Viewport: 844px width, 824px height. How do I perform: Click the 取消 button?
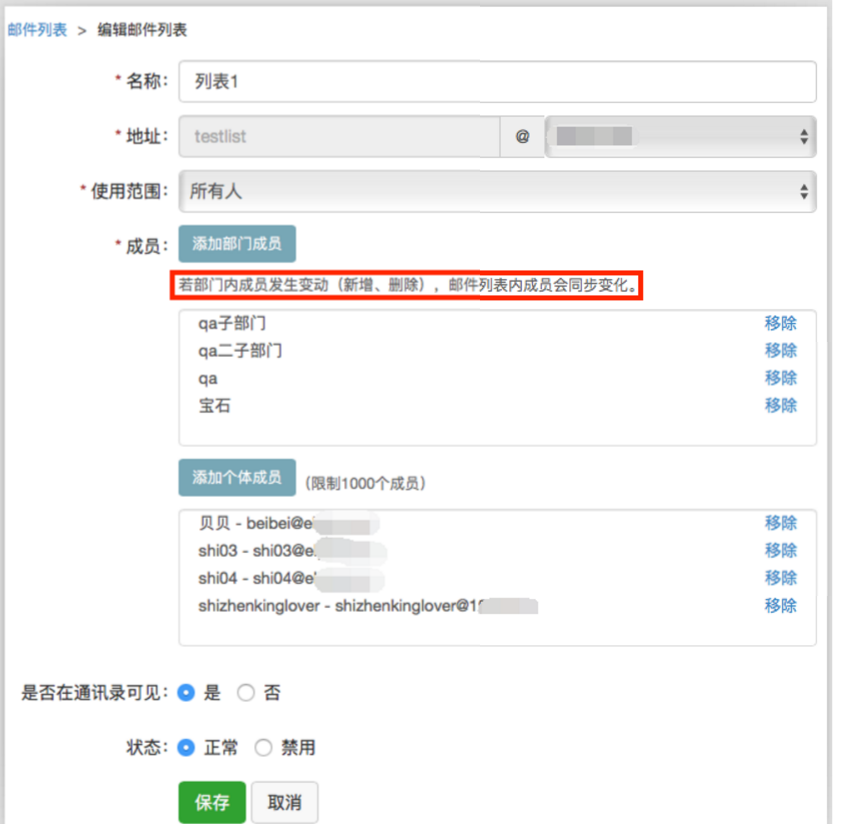(284, 802)
